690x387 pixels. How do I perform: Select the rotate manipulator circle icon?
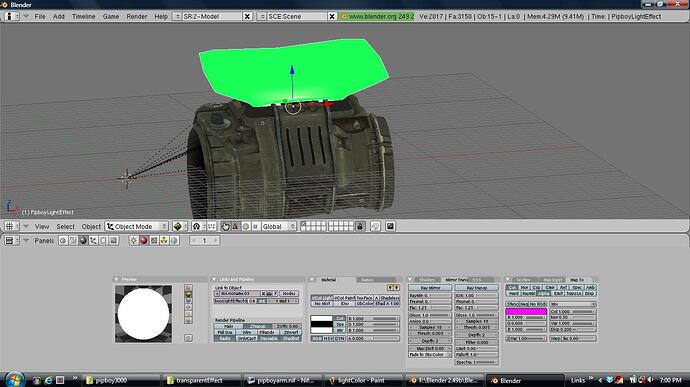click(x=246, y=226)
